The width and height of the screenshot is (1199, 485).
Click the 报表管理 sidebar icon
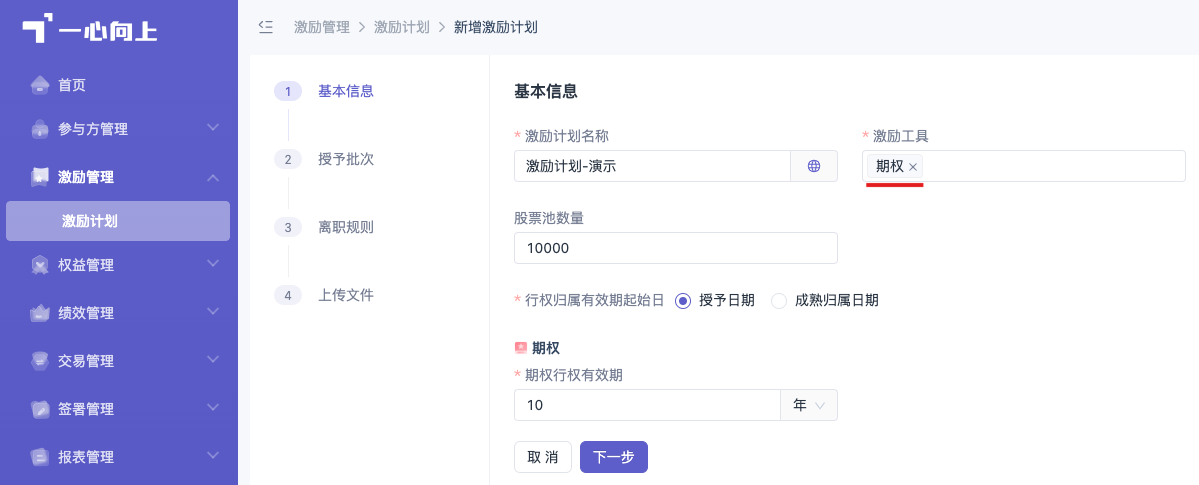(x=40, y=457)
